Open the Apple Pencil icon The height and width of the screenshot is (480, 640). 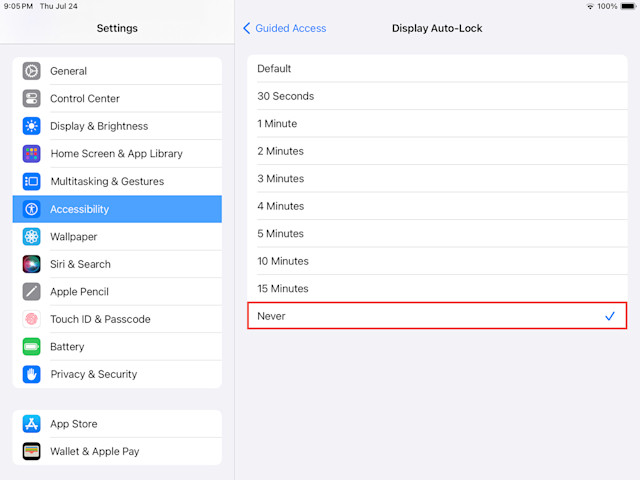pos(31,291)
